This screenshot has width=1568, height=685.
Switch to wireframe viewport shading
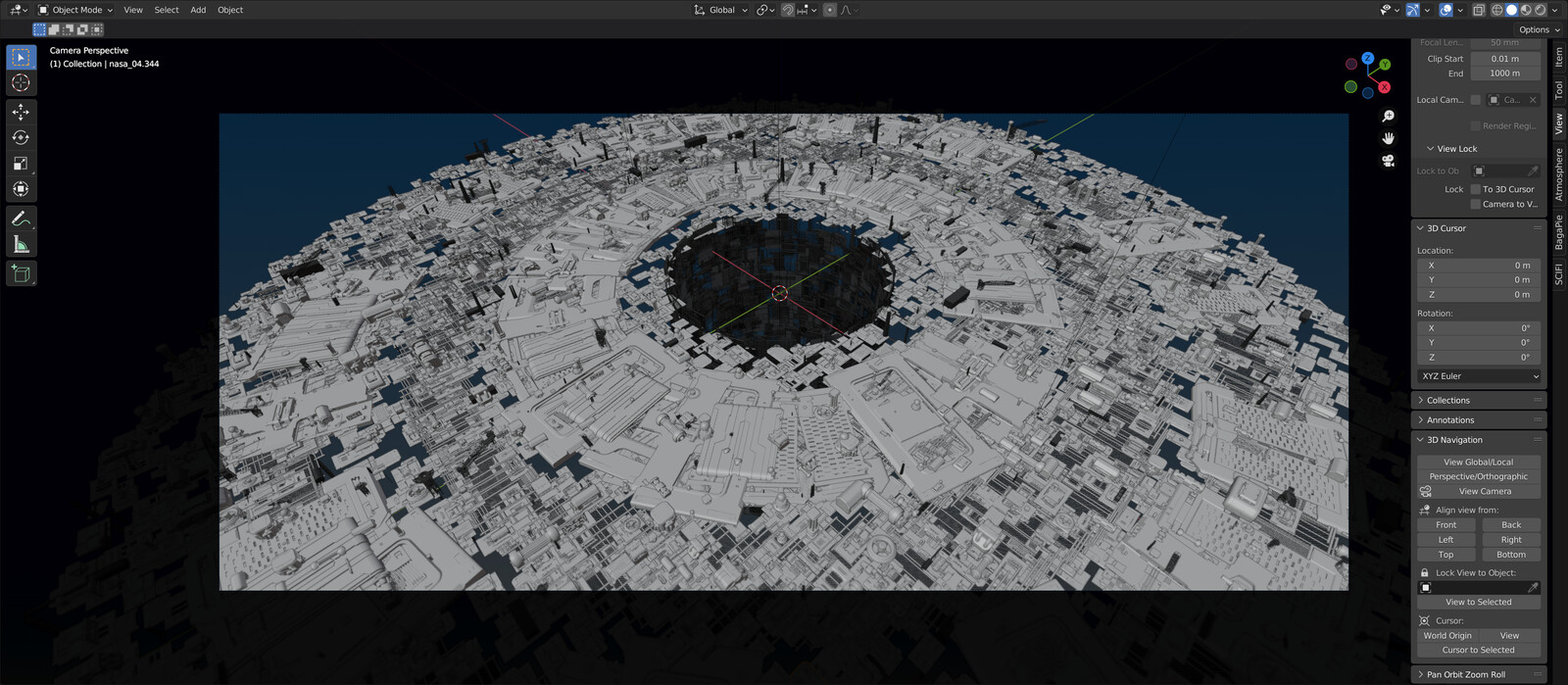(x=1497, y=10)
